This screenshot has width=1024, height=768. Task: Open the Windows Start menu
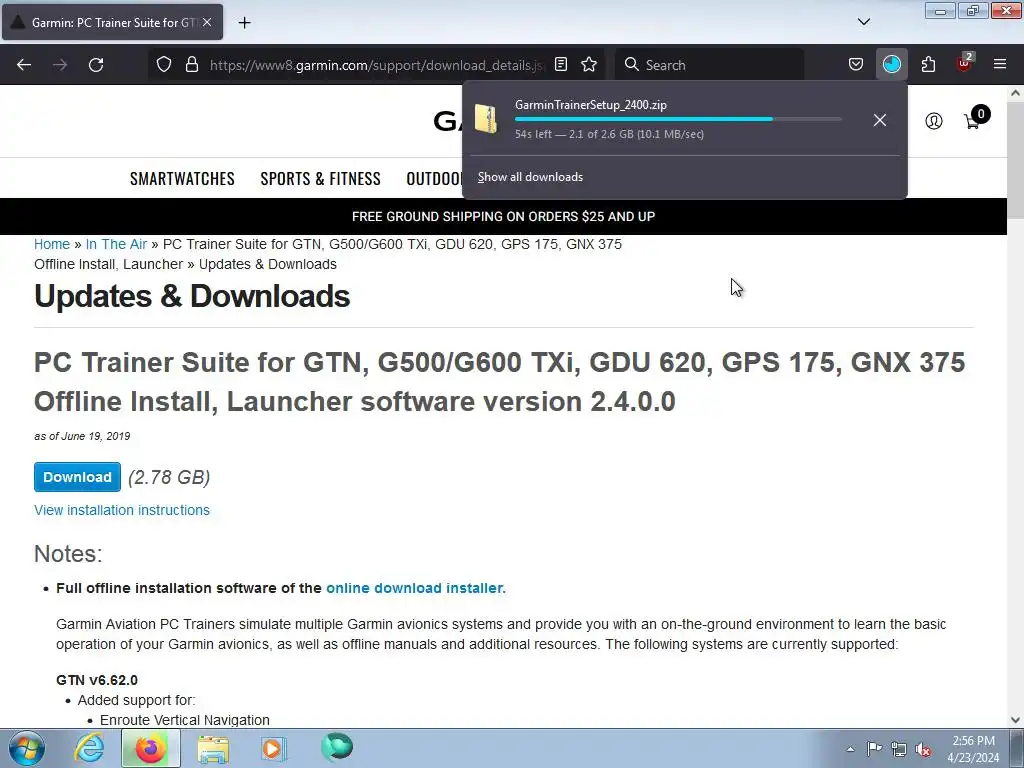[x=26, y=748]
